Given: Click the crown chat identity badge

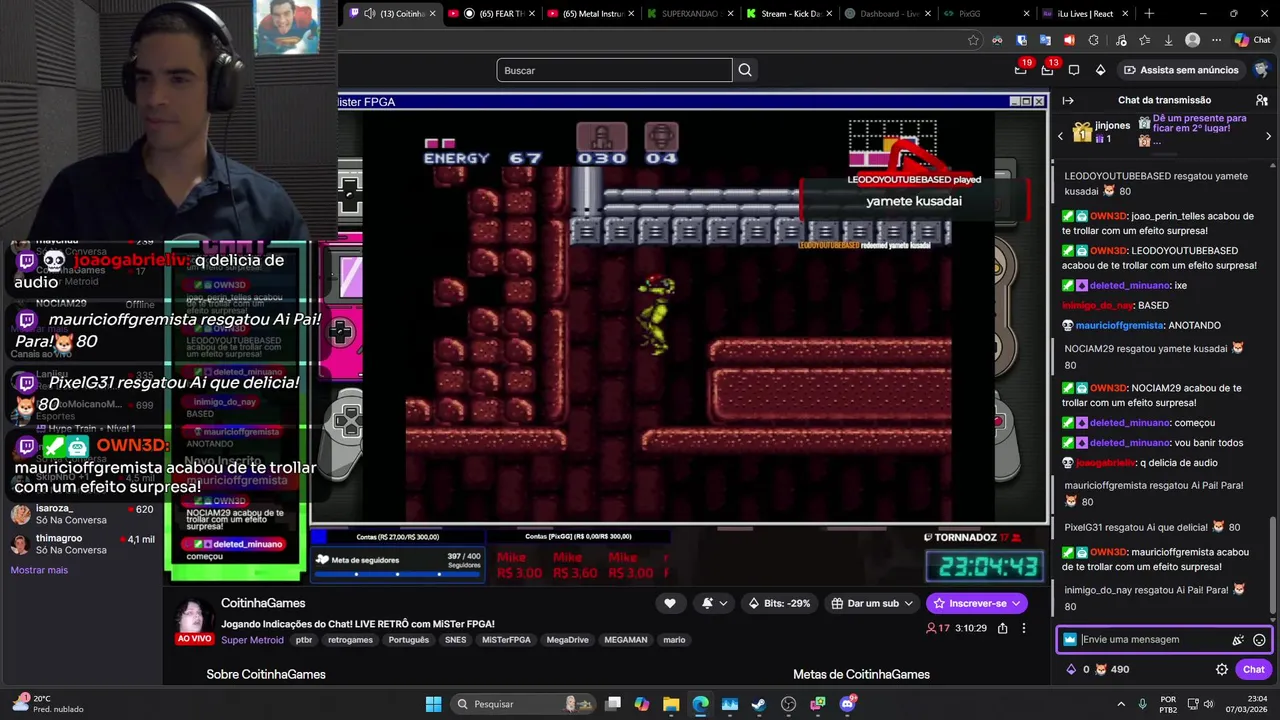Looking at the screenshot, I should (x=1069, y=640).
